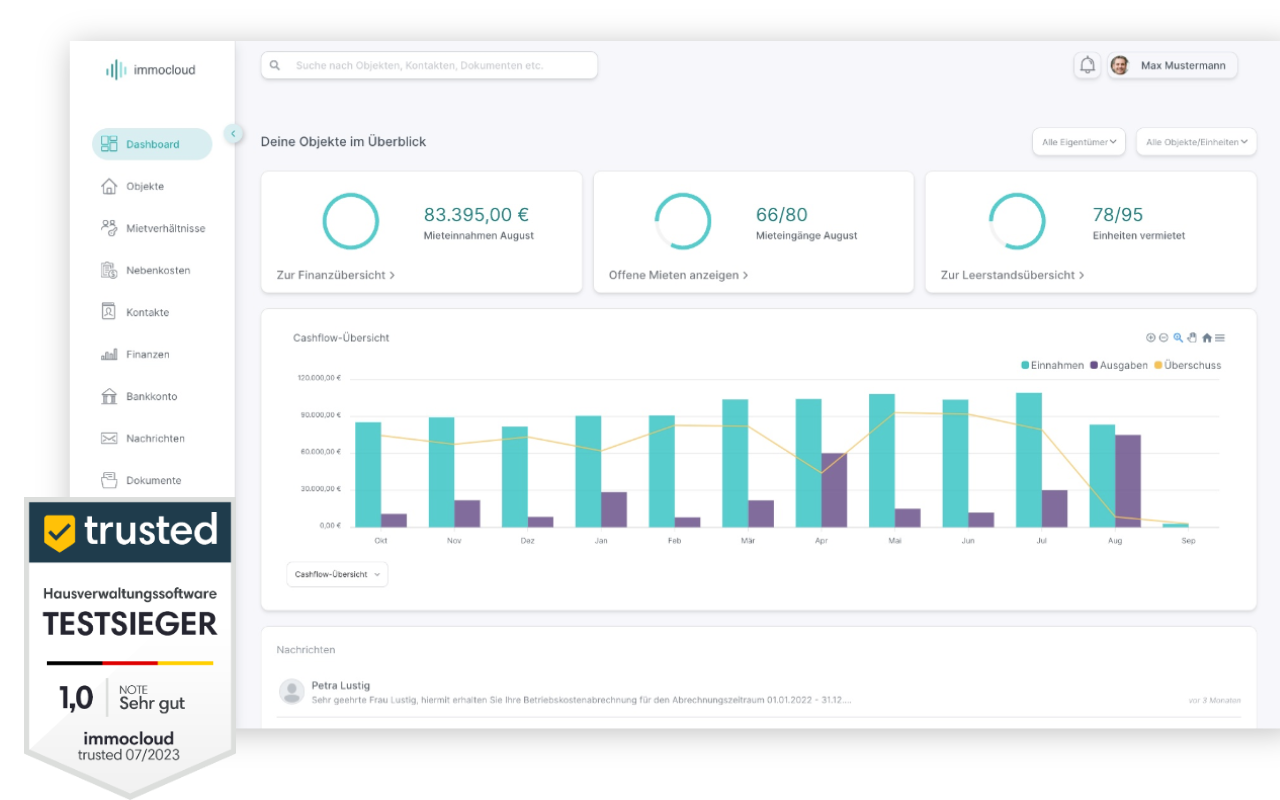Follow the Offene Mieten anzeigen link
1280x800 pixels.
coord(679,274)
